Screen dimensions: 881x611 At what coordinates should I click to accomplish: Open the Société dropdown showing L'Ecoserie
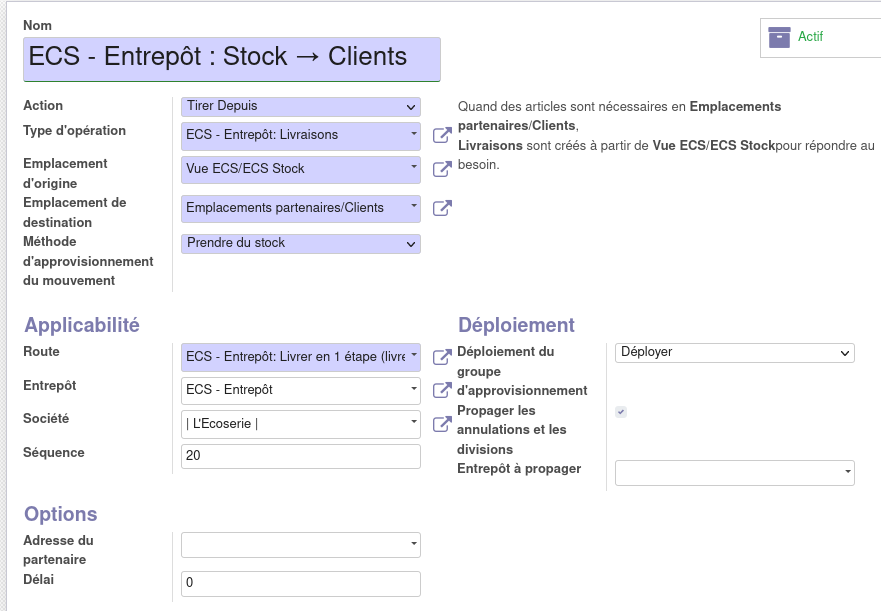tap(300, 424)
